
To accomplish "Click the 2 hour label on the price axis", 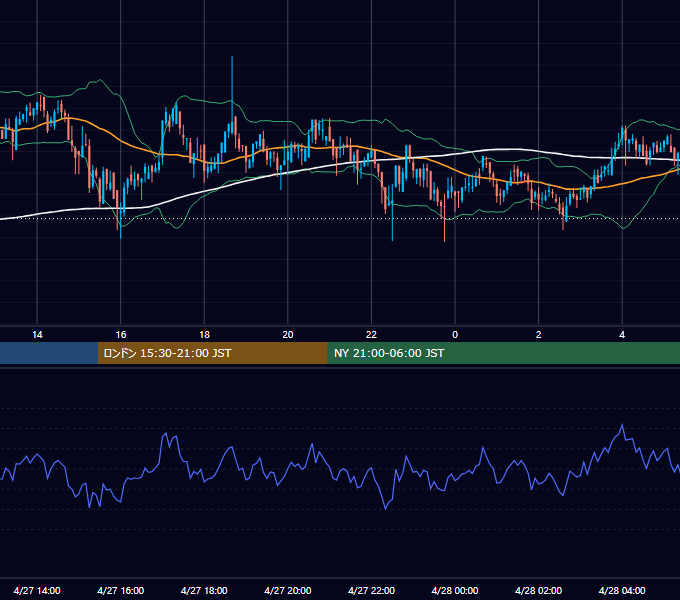I will (538, 335).
